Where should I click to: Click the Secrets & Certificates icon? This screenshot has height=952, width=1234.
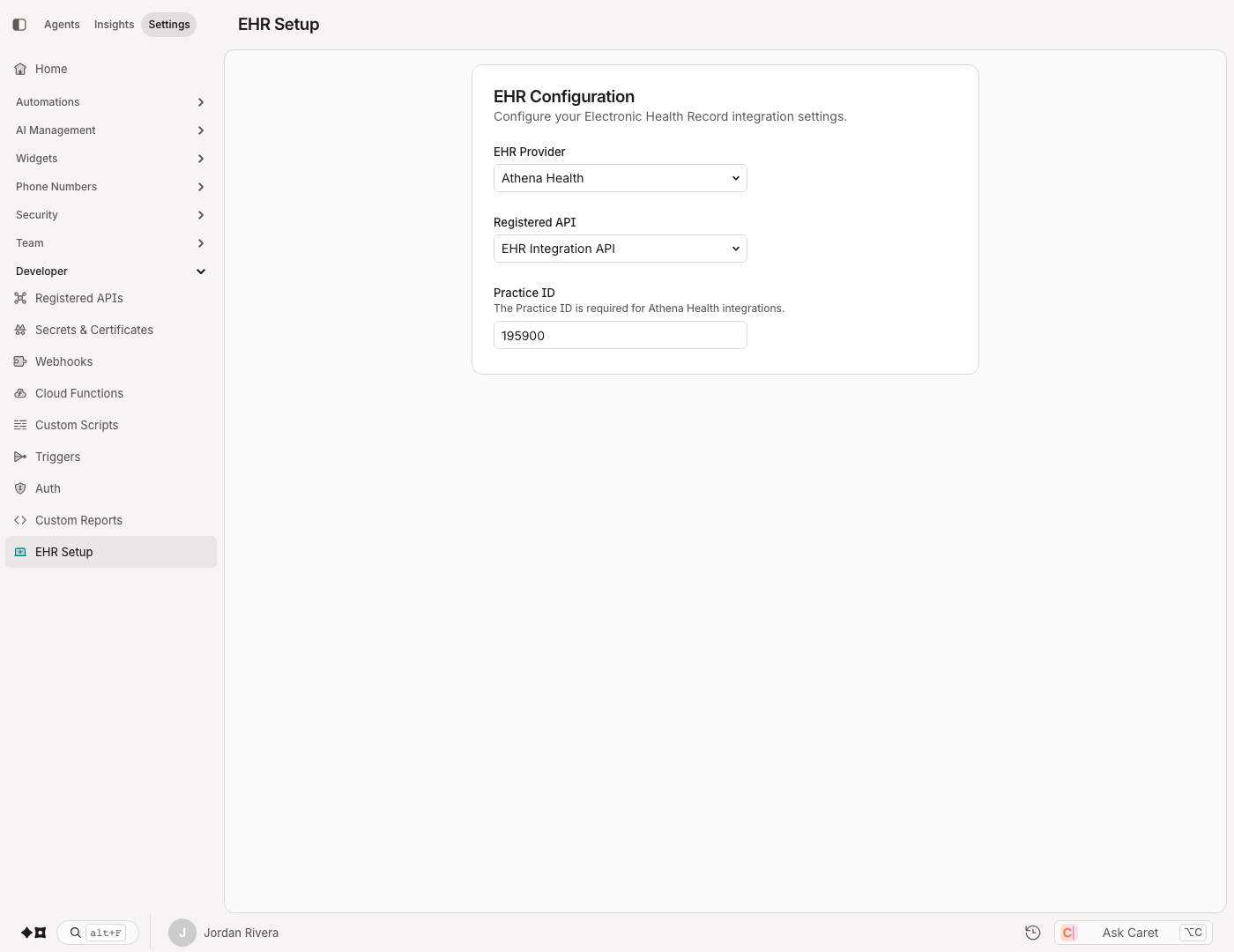point(20,330)
